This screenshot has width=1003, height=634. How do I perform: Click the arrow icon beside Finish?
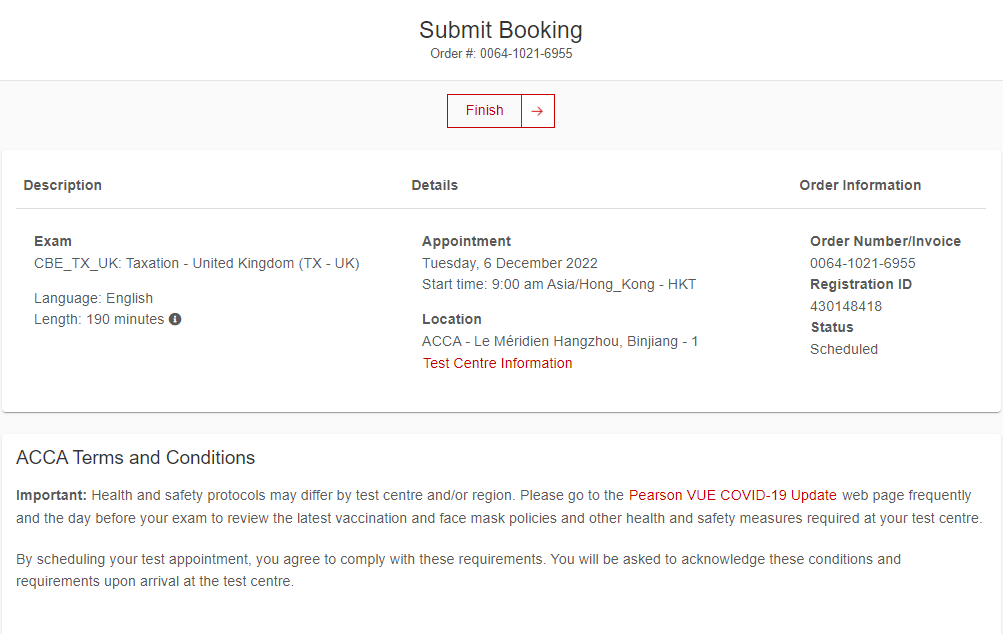(538, 111)
